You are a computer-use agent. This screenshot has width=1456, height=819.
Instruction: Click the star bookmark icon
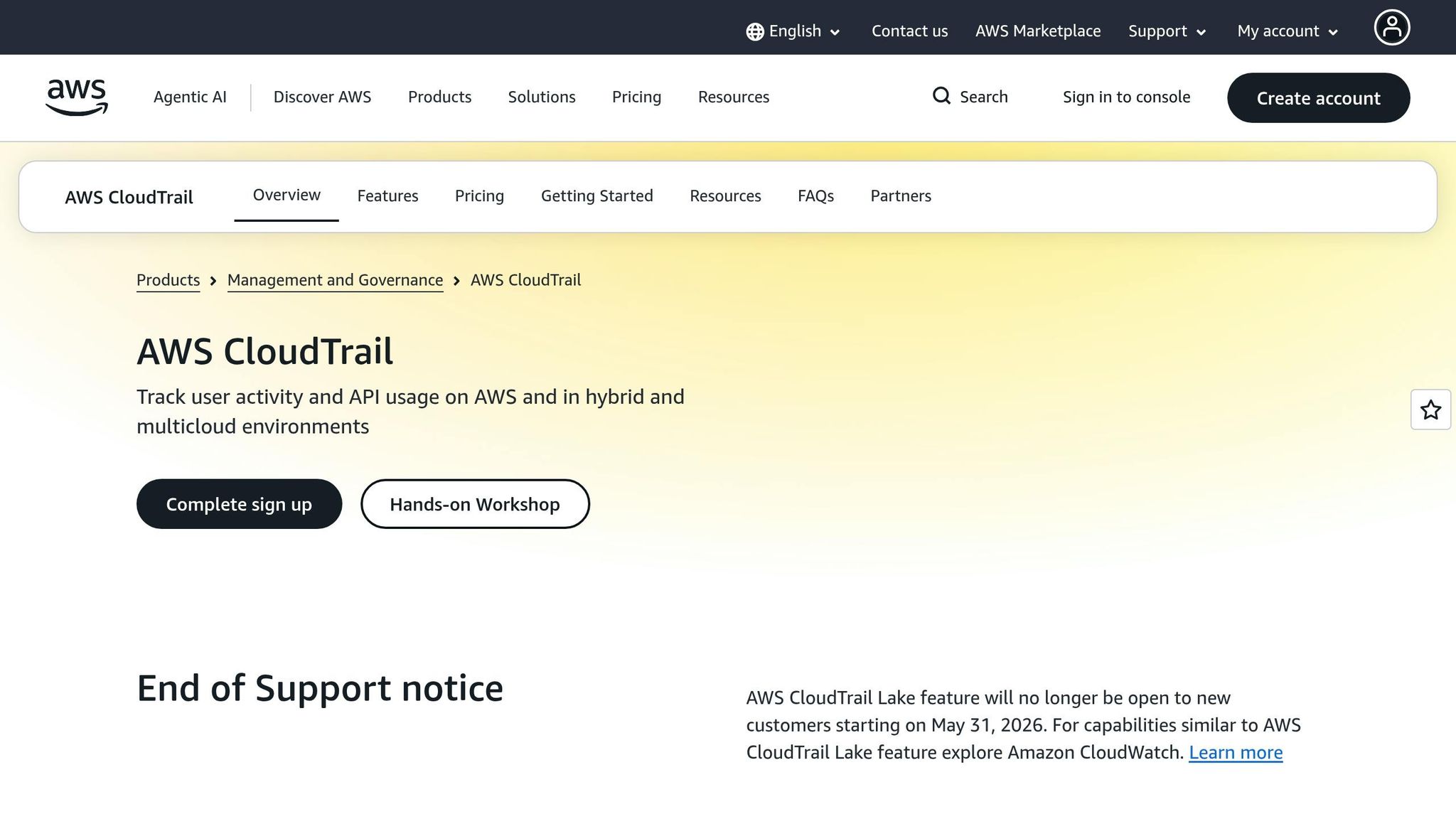pos(1430,409)
